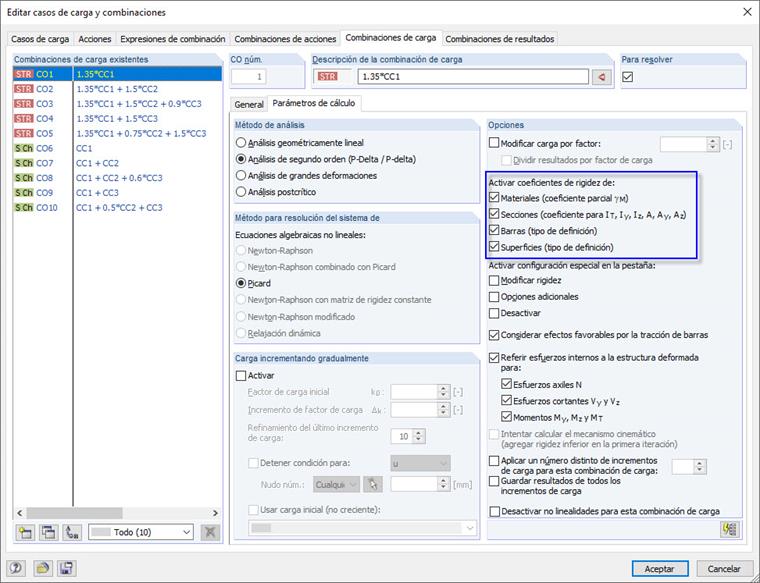Click the Aceptar button
This screenshot has height=583, width=760.
point(660,568)
